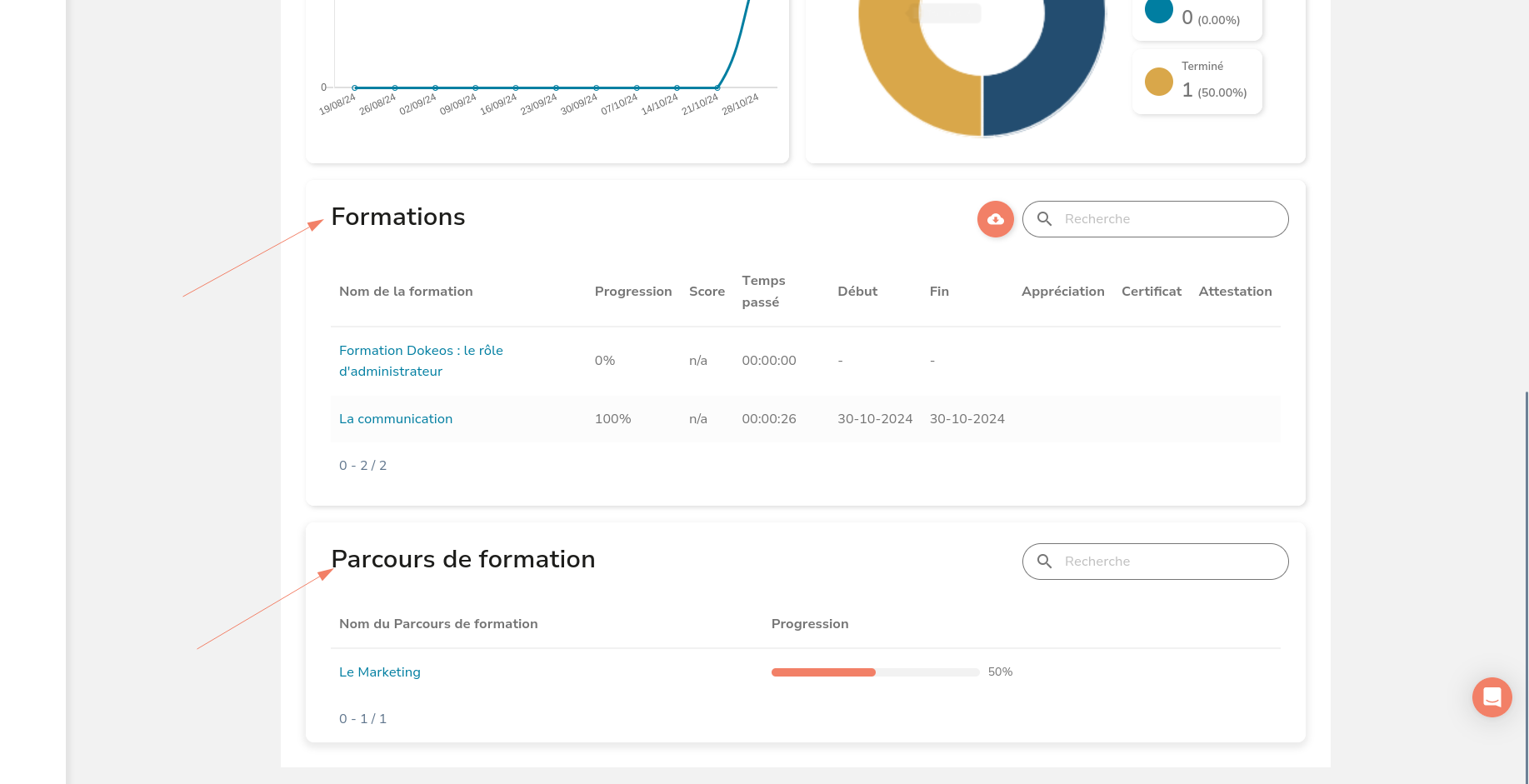Open Formation Dokeos : le rôle d'administrateur

click(421, 361)
